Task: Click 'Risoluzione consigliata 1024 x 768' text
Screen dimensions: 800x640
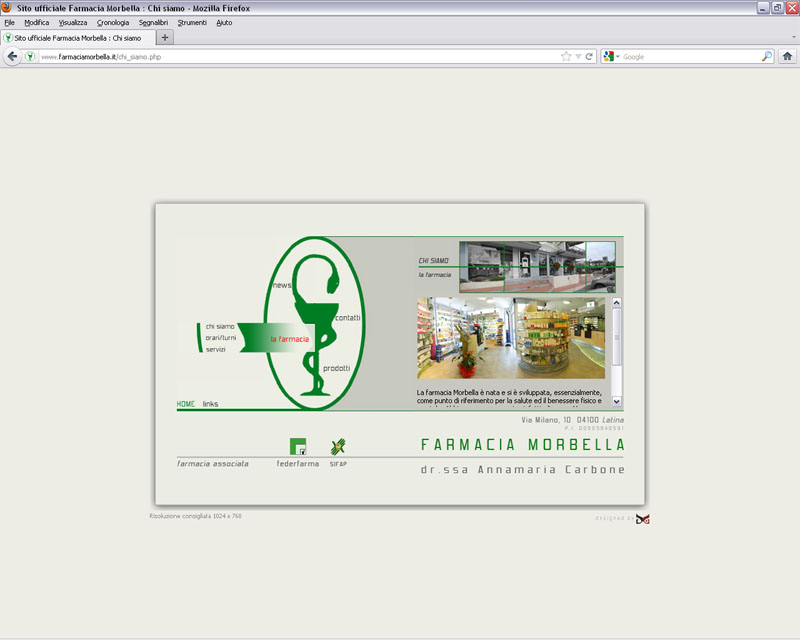Action: pos(195,516)
